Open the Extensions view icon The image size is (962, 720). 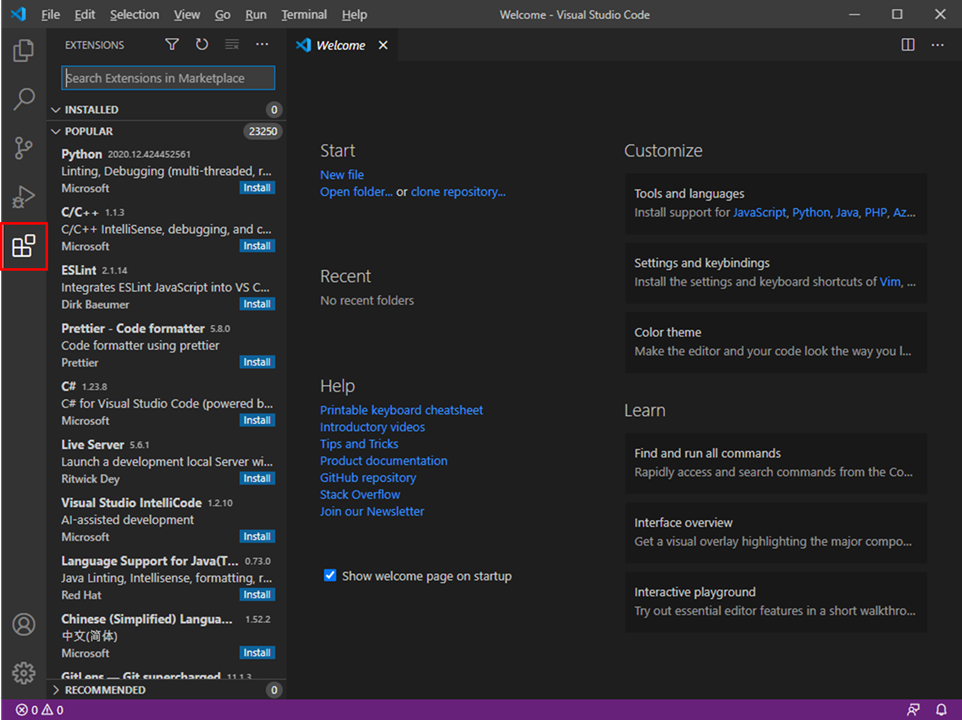[23, 246]
